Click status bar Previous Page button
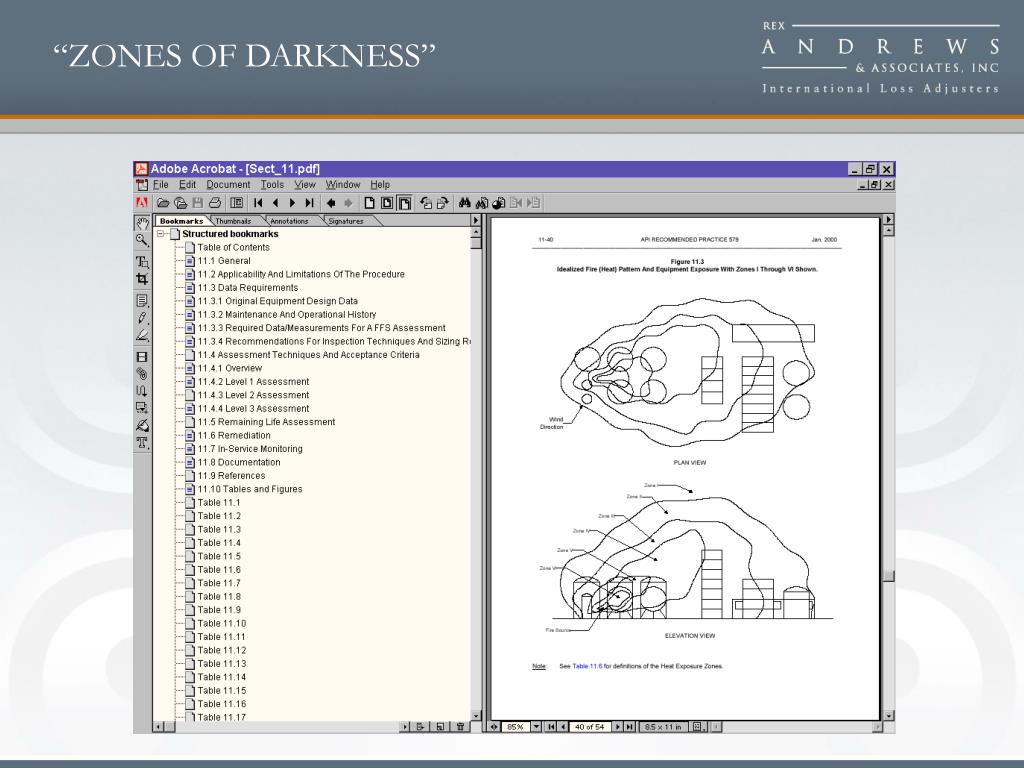The width and height of the screenshot is (1024, 768). click(x=563, y=726)
